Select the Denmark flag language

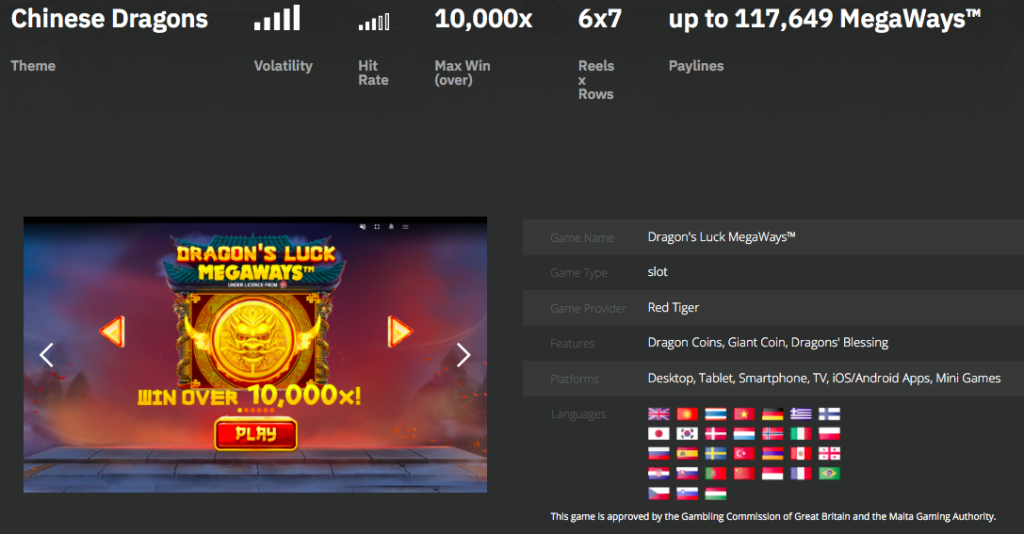[715, 433]
